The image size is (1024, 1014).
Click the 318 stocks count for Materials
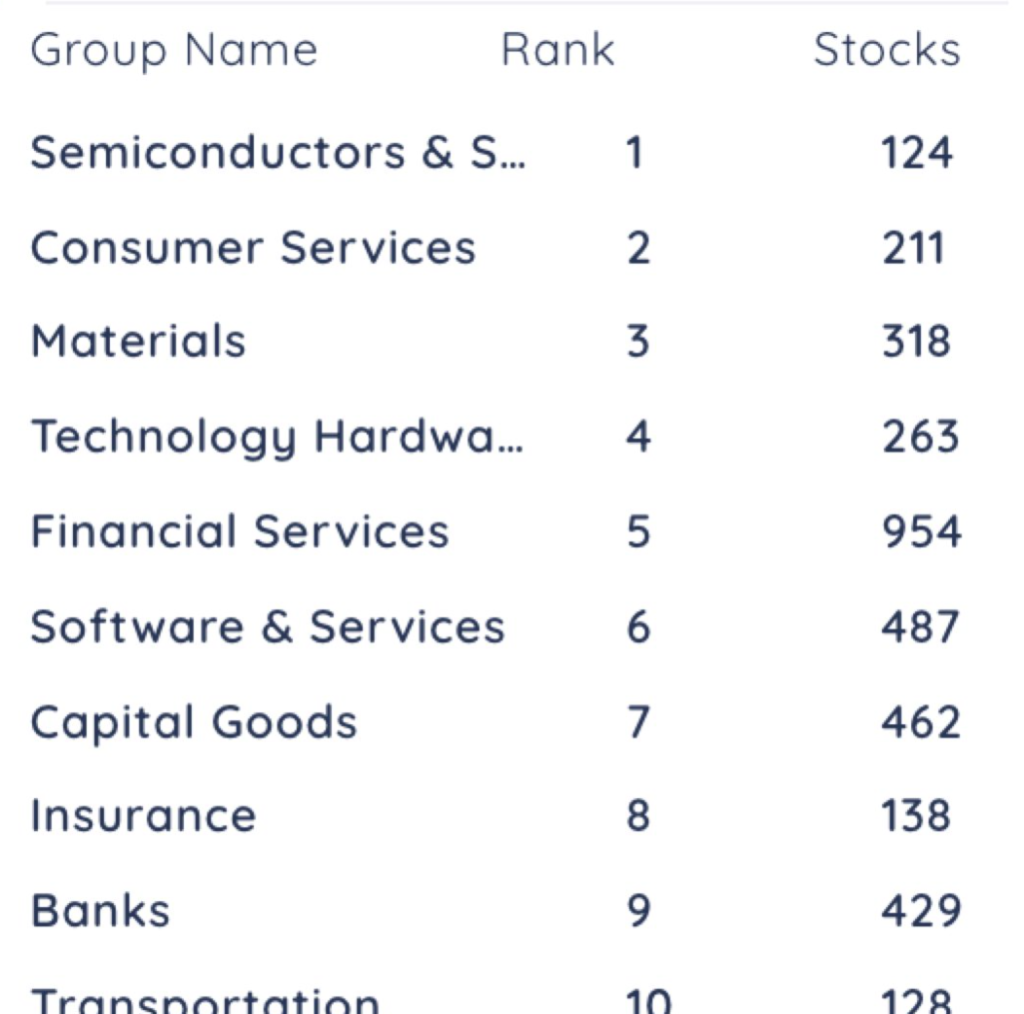pyautogui.click(x=916, y=342)
